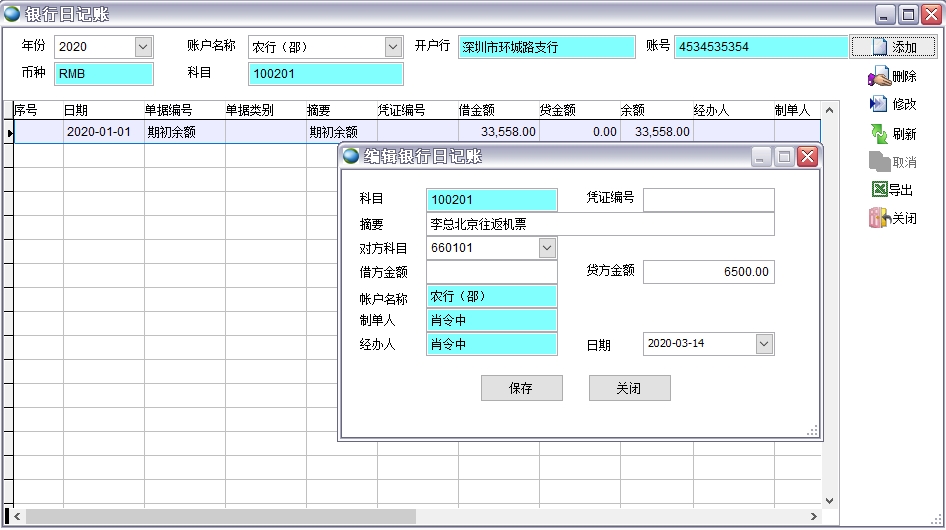The height and width of the screenshot is (530, 946).
Task: Click the 贷方金额 field showing 6500.00
Action: 708,272
